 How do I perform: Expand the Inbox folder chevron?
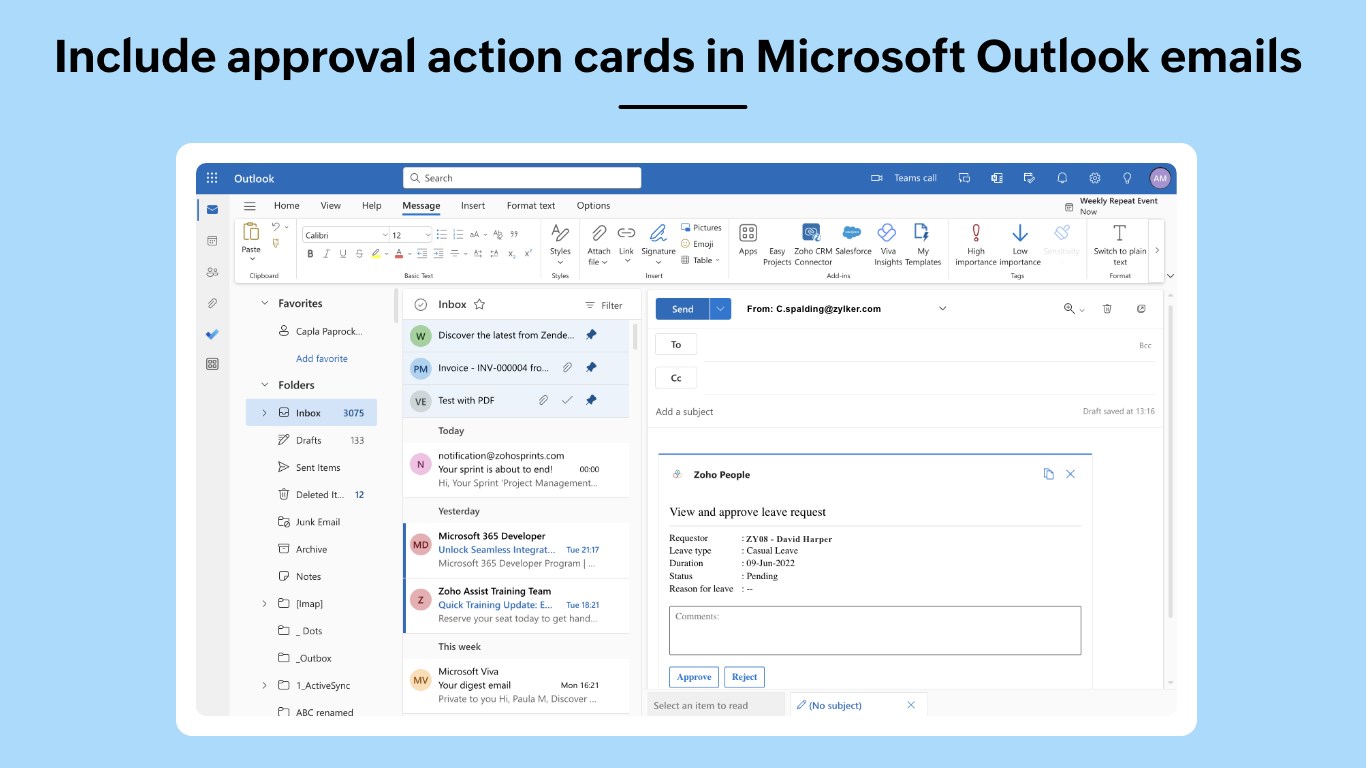pos(265,413)
